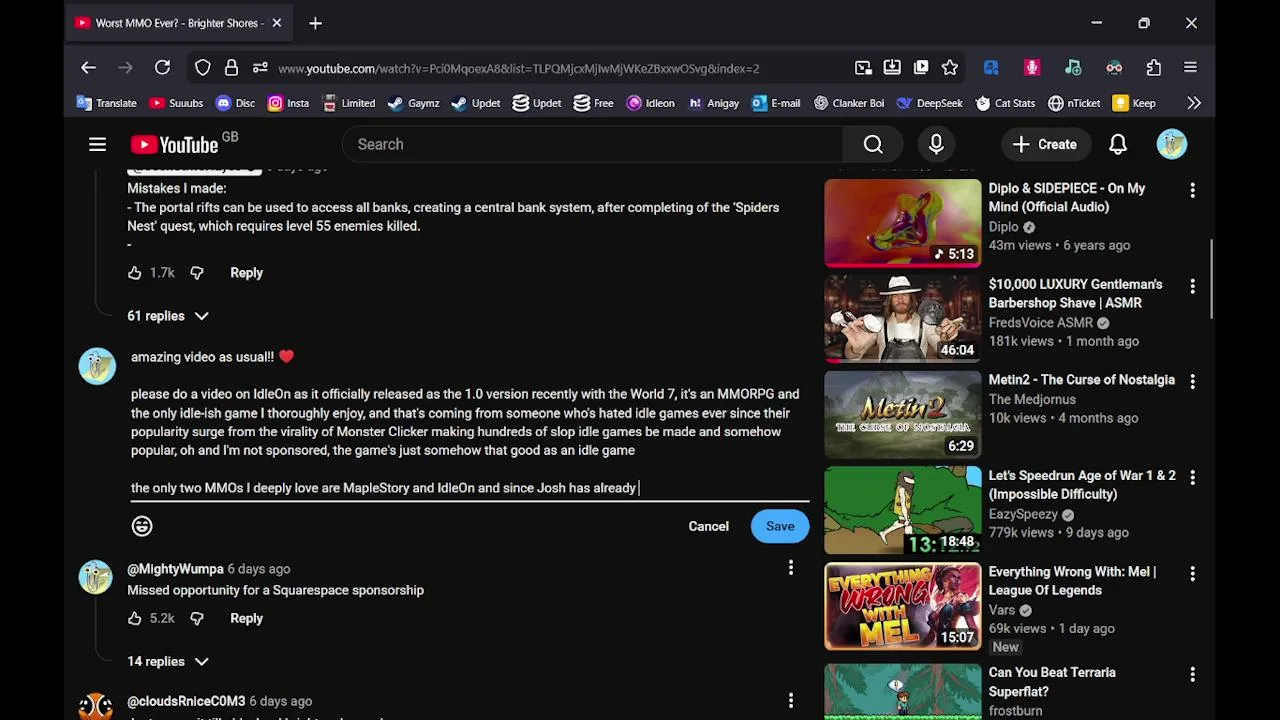The width and height of the screenshot is (1280, 720).
Task: Open the Gaymz Steam bookmark
Action: tap(413, 103)
